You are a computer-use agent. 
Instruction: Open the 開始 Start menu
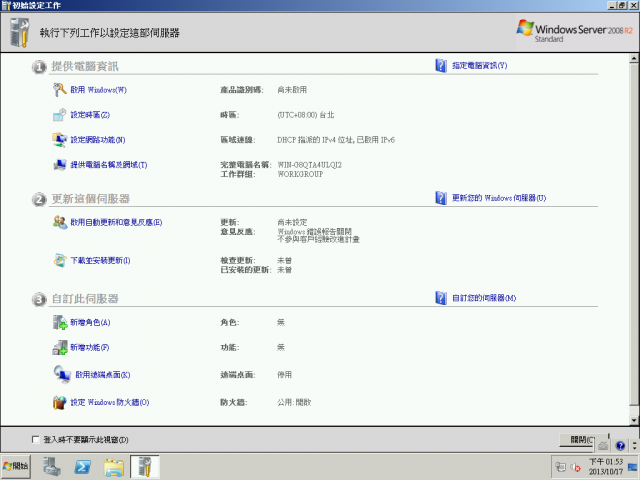tap(16, 466)
